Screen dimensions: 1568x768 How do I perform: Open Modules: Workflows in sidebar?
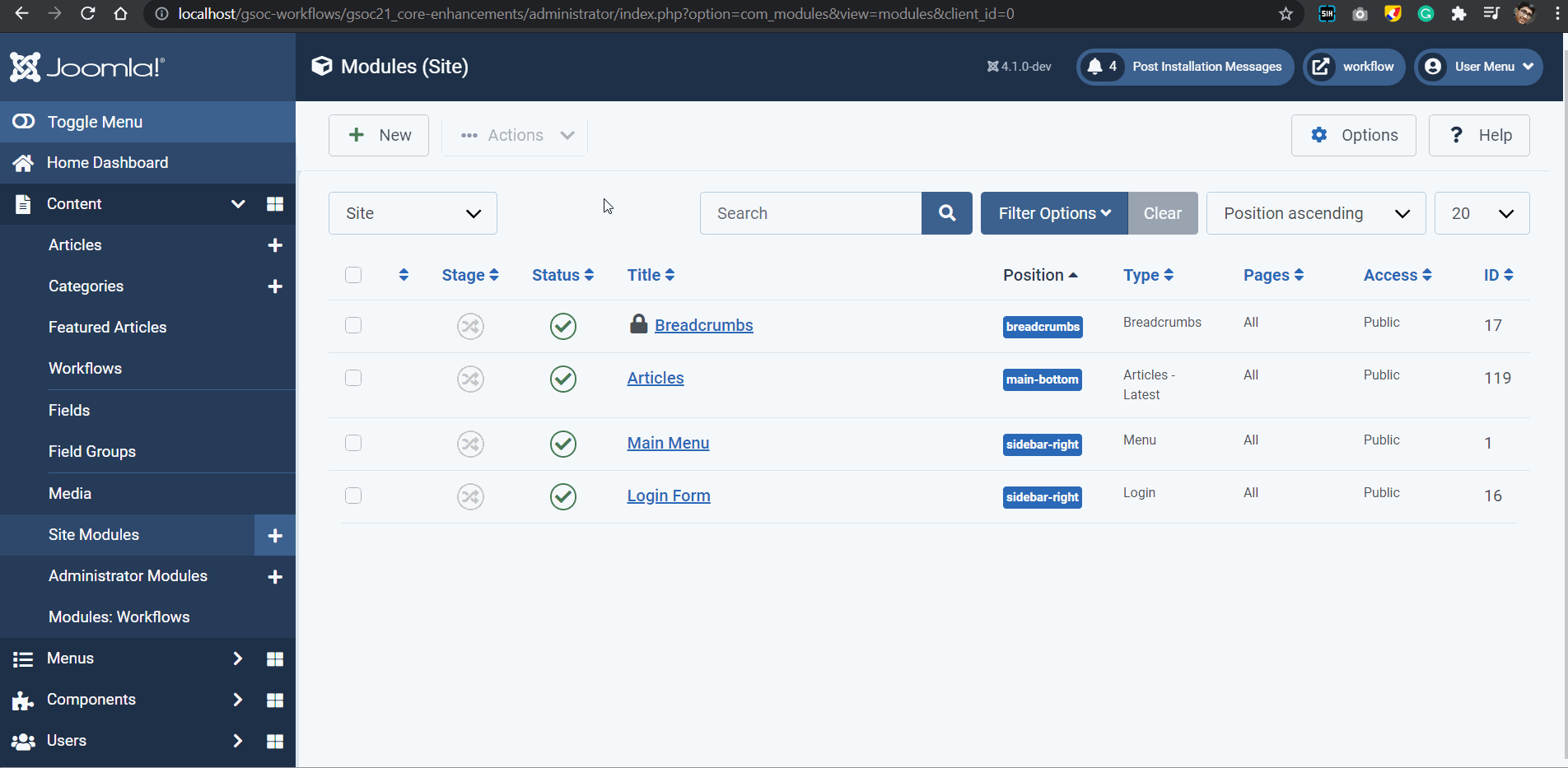pos(119,617)
